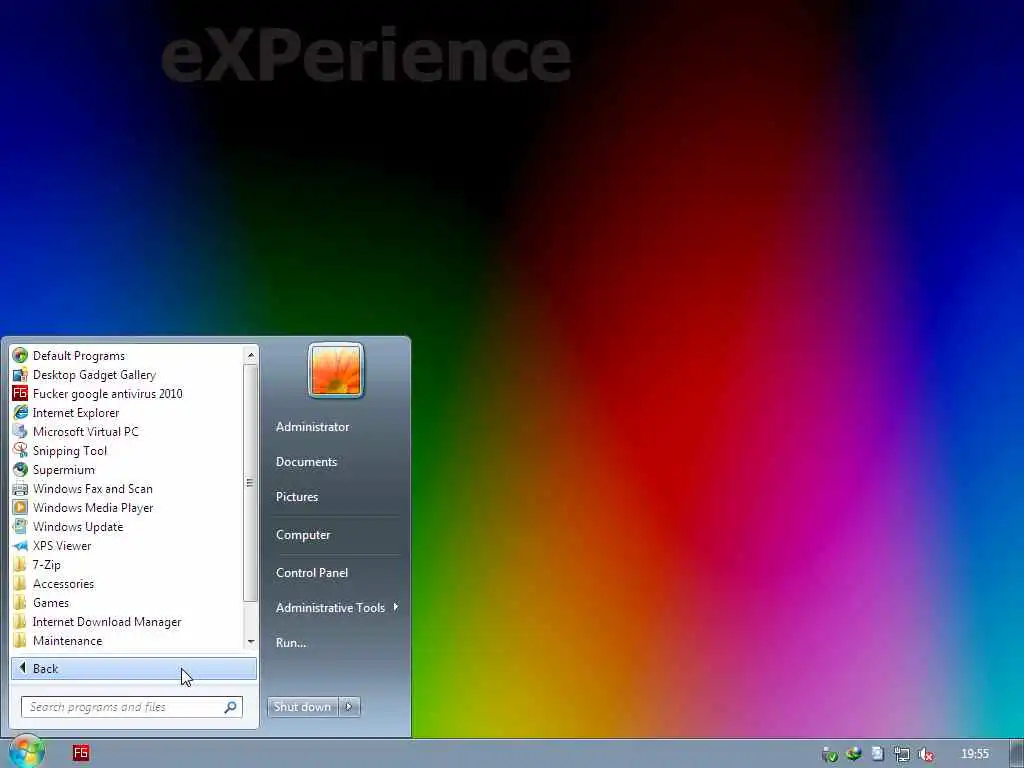Viewport: 1024px width, 768px height.
Task: Click the programs list scroll up arrow
Action: pos(251,355)
